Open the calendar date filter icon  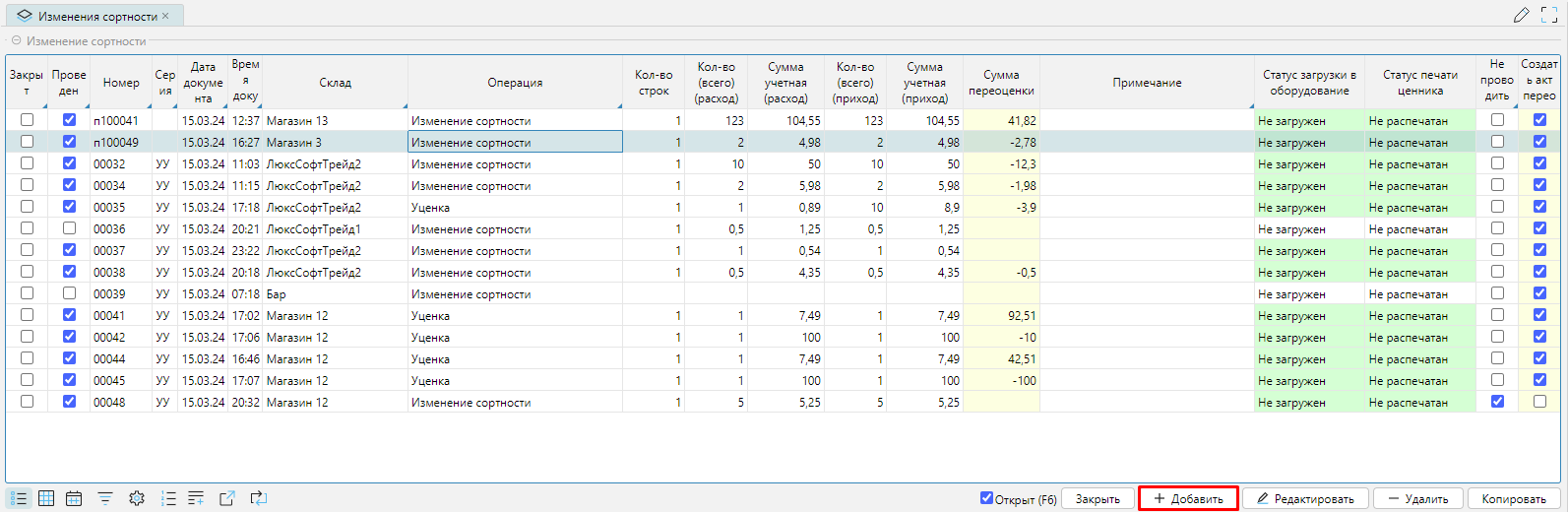[x=74, y=498]
